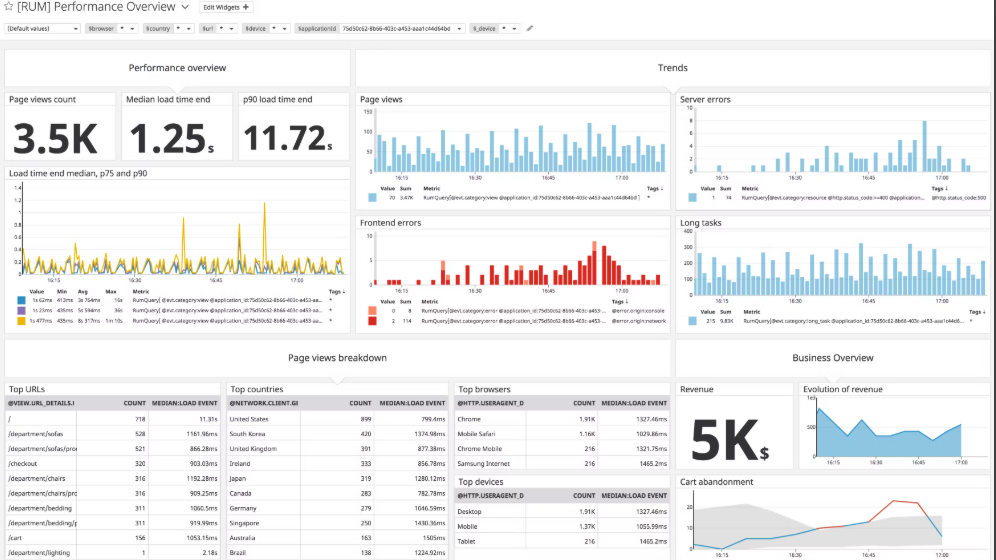
Task: Click the pencil icon to edit template variables
Action: [x=530, y=29]
